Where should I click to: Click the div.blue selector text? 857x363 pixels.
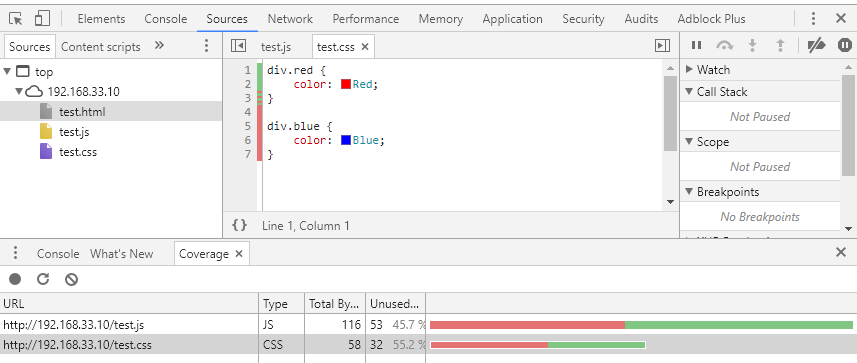pos(294,126)
